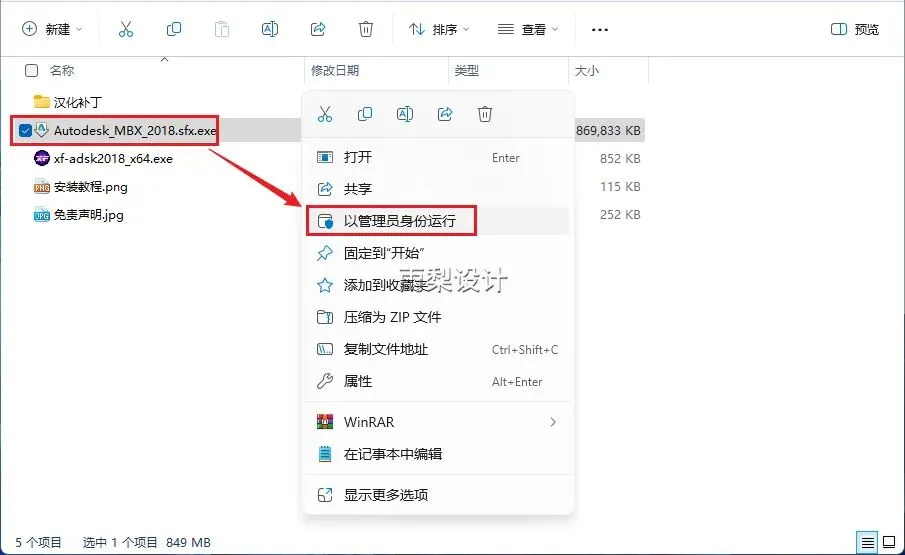Click the 5 个项目 status bar text
Viewport: 905px width, 555px height.
(38, 542)
